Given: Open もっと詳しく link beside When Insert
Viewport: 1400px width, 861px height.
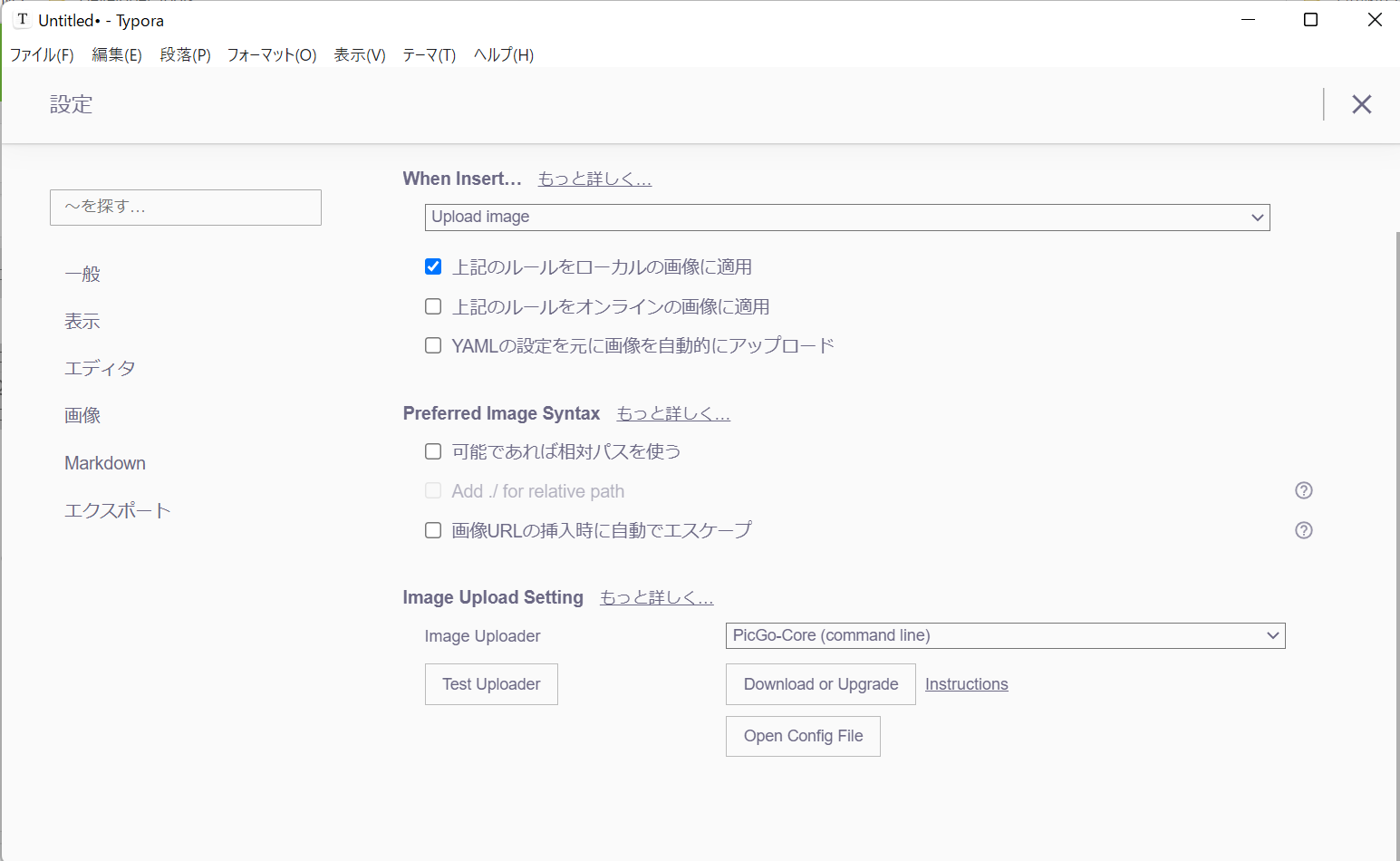Looking at the screenshot, I should click(x=594, y=179).
